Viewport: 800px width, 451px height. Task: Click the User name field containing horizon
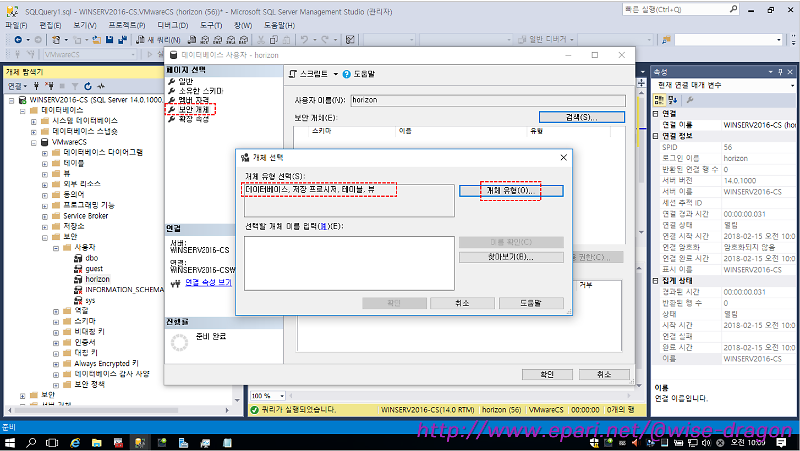point(488,101)
